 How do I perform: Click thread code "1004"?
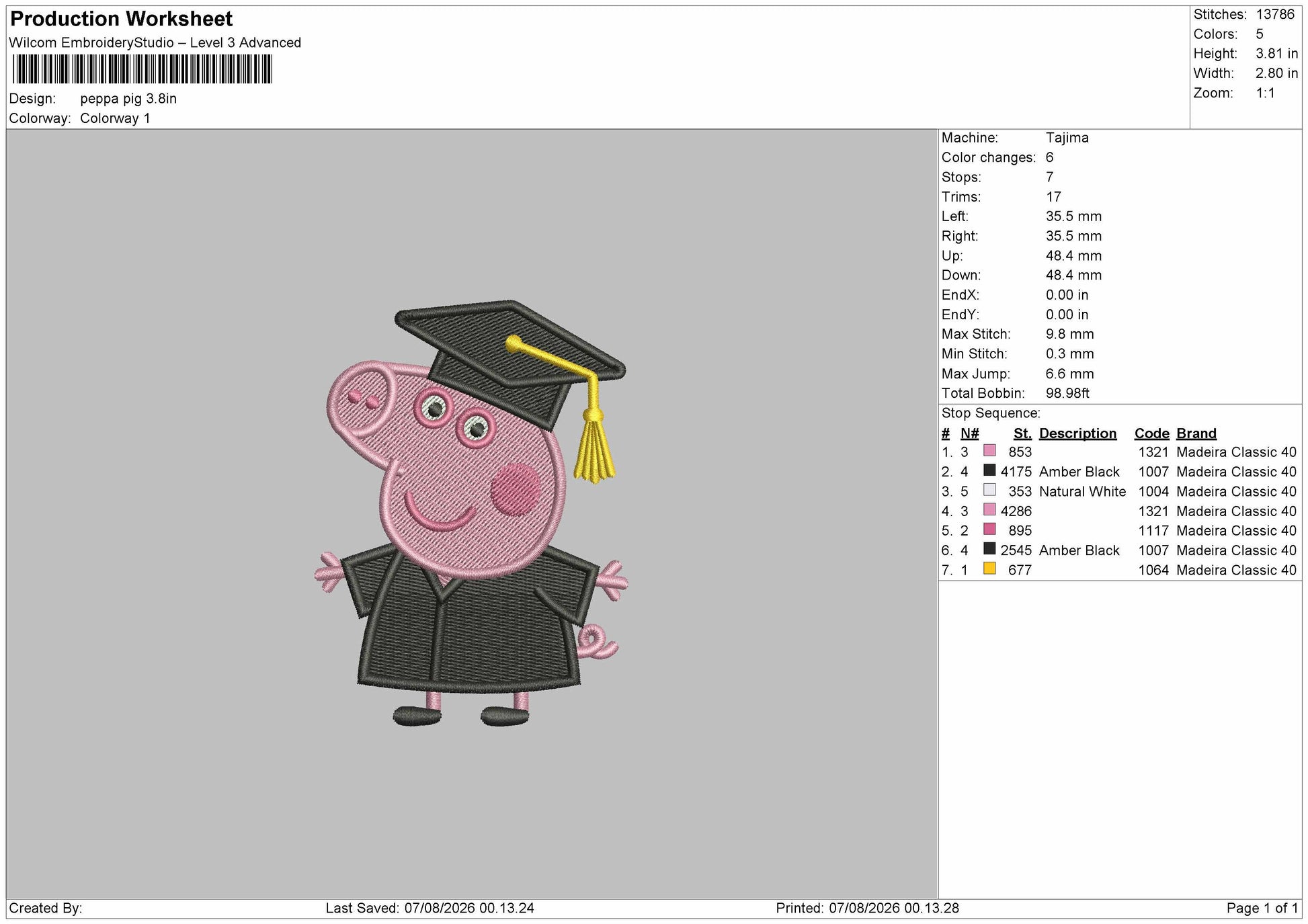(1153, 491)
